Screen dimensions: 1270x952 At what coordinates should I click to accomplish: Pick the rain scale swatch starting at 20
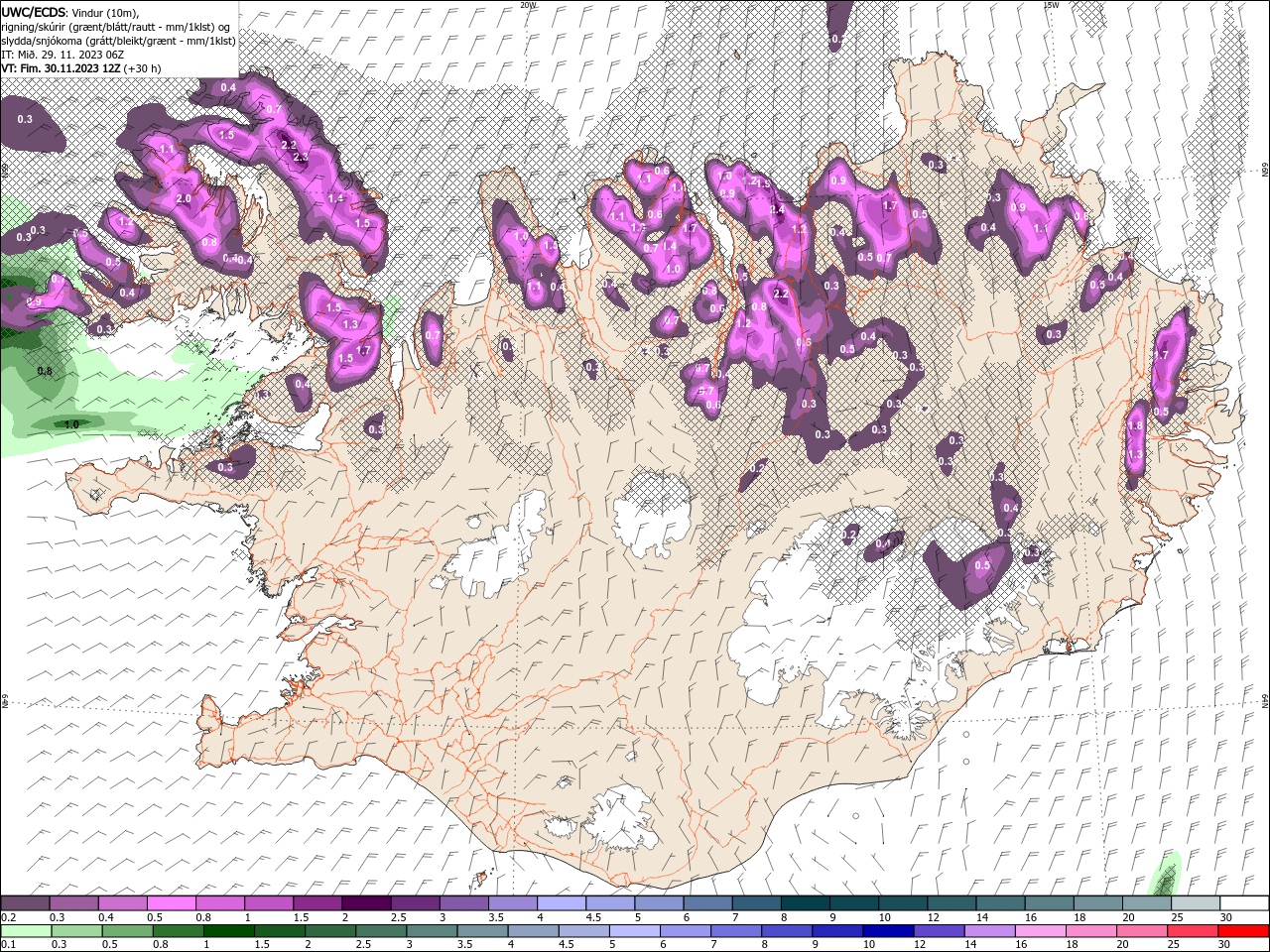click(x=1142, y=931)
